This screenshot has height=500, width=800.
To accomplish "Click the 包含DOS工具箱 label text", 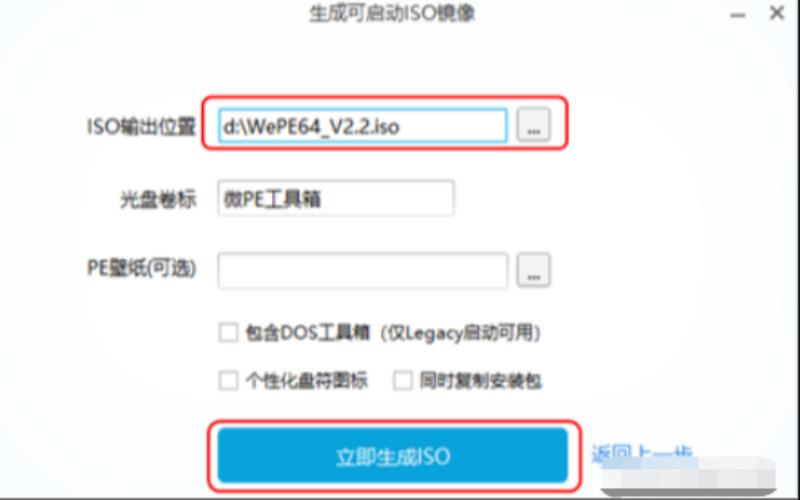I will click(x=307, y=333).
